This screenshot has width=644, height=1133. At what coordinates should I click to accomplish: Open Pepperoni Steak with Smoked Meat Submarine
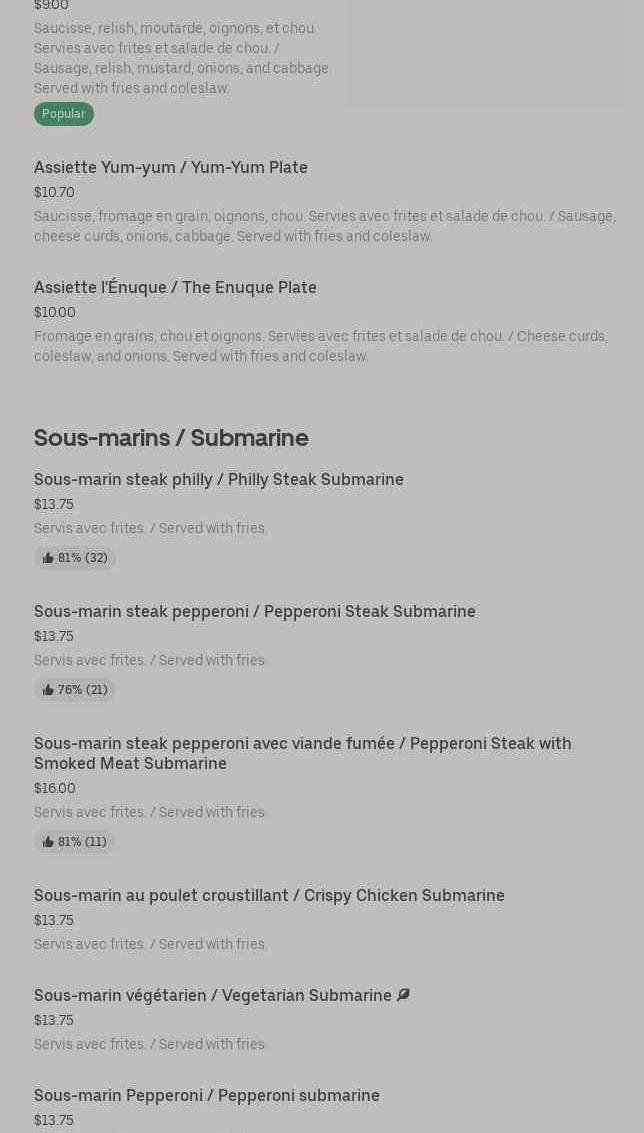pos(302,753)
